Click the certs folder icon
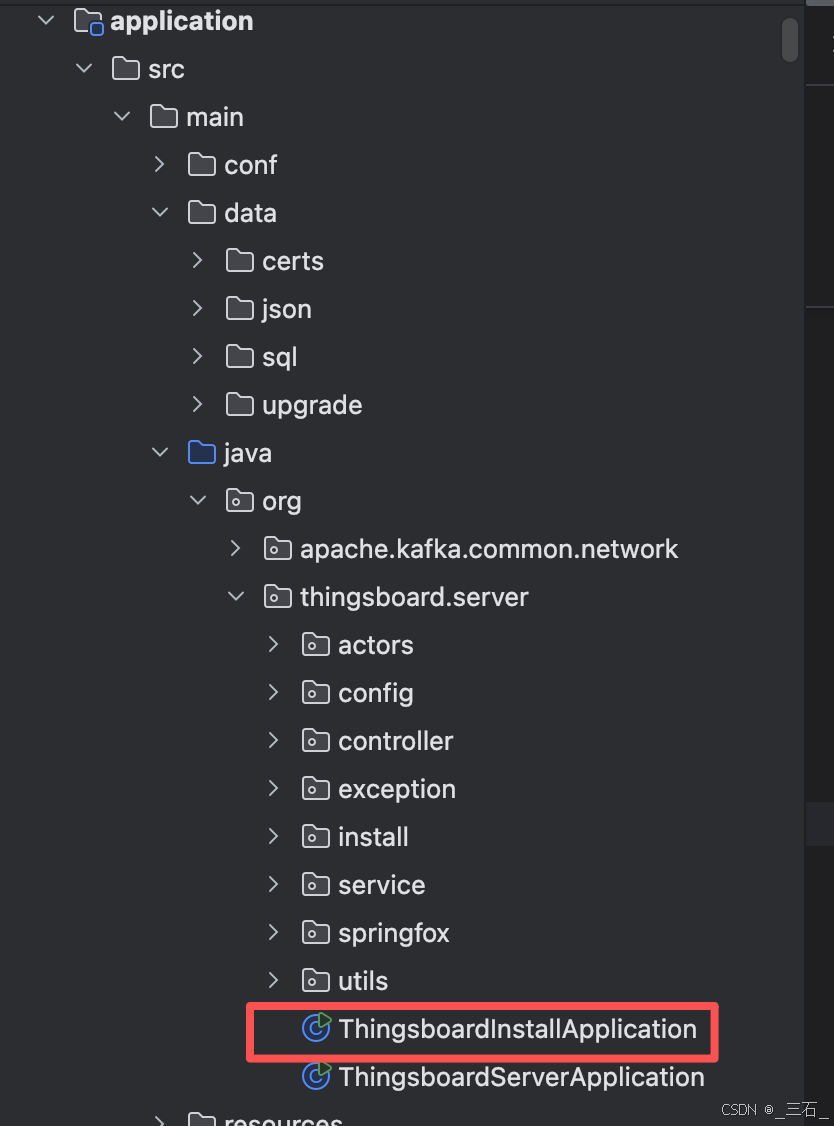The height and width of the screenshot is (1126, 834). tap(240, 261)
